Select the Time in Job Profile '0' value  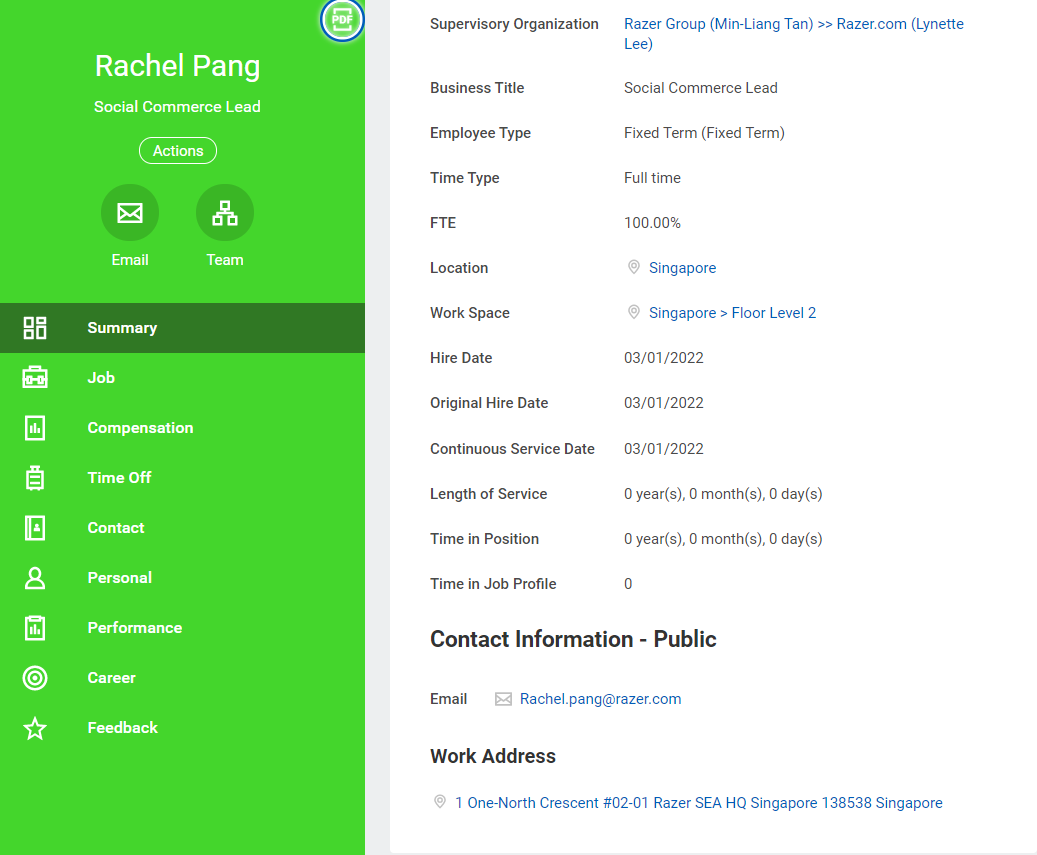click(628, 584)
